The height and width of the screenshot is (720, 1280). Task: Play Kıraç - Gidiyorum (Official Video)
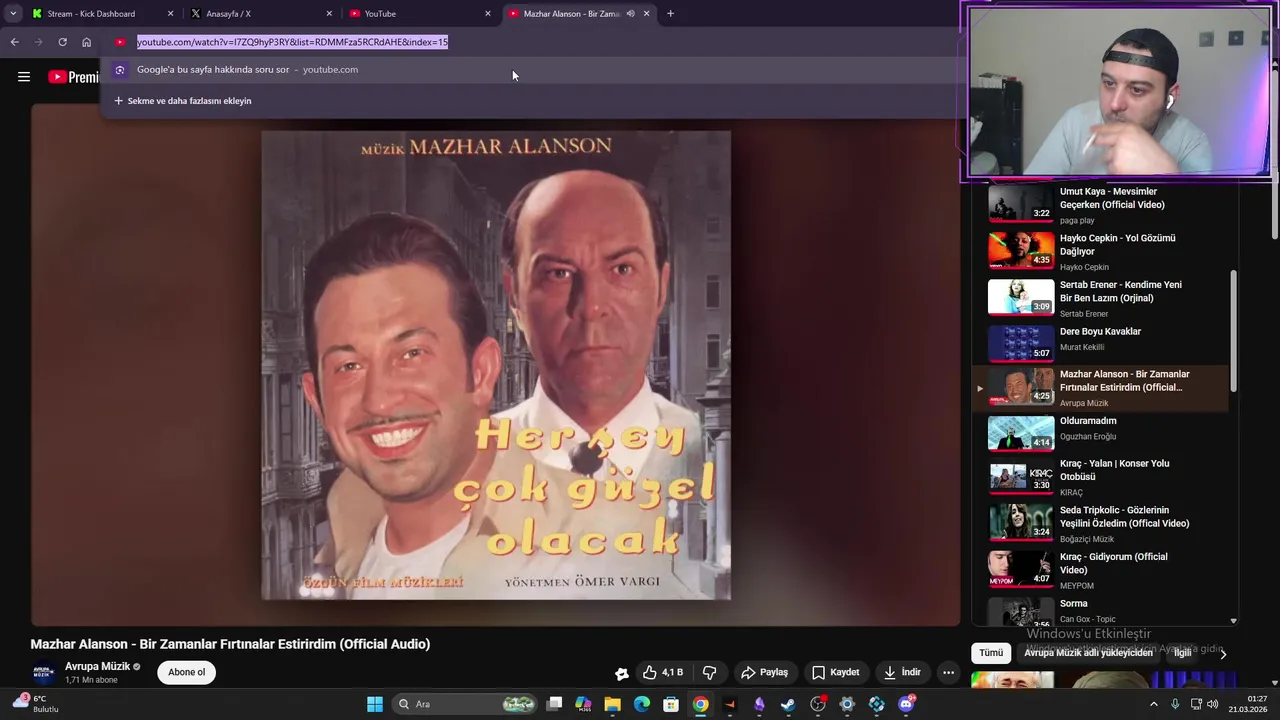(x=1100, y=570)
